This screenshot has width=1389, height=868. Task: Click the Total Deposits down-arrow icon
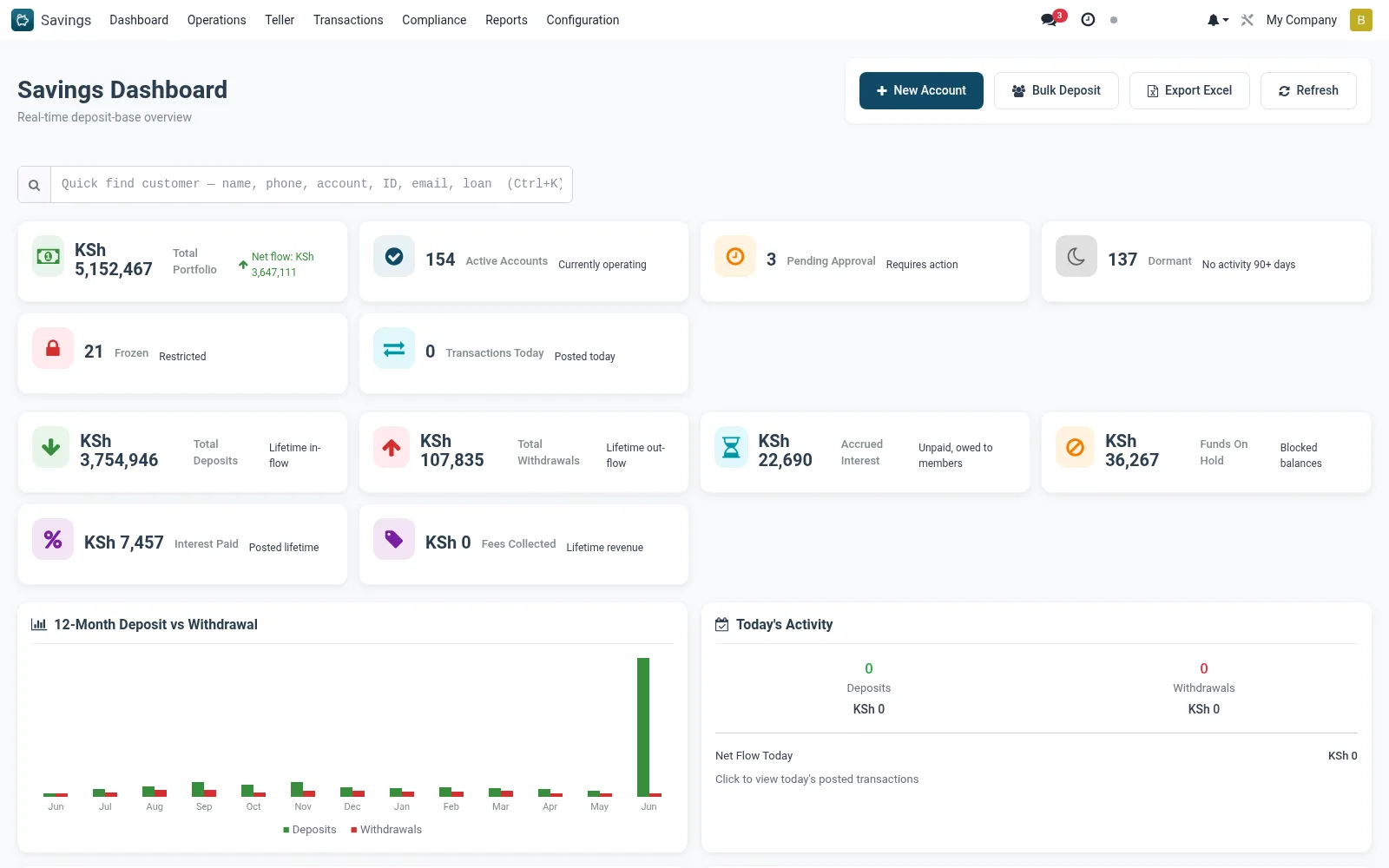[51, 447]
